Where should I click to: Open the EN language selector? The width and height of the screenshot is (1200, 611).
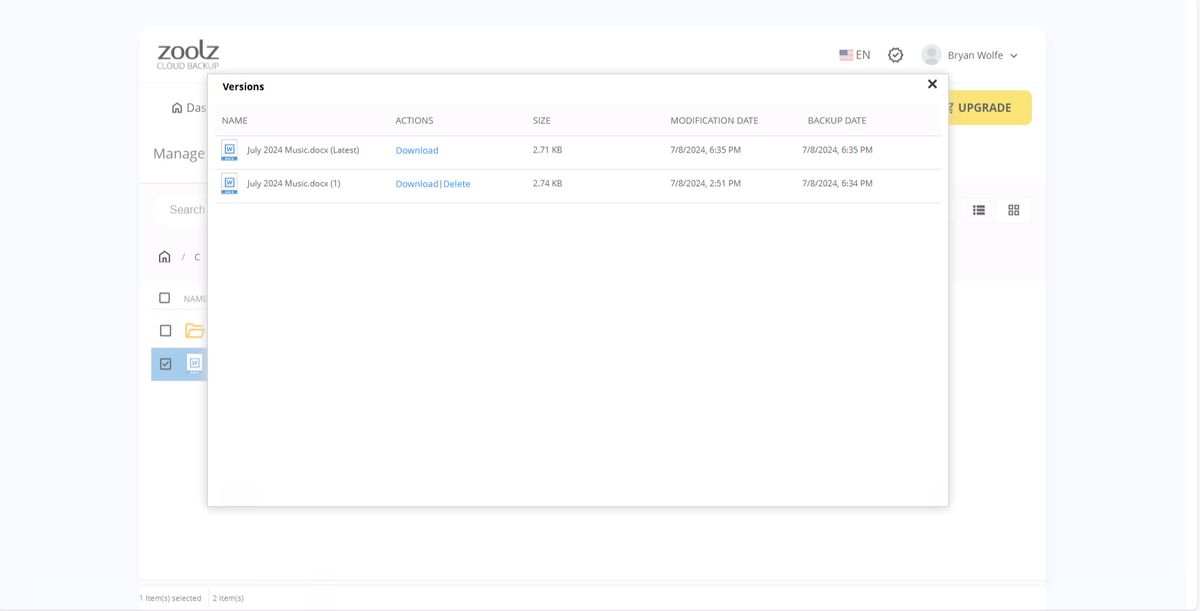click(855, 54)
